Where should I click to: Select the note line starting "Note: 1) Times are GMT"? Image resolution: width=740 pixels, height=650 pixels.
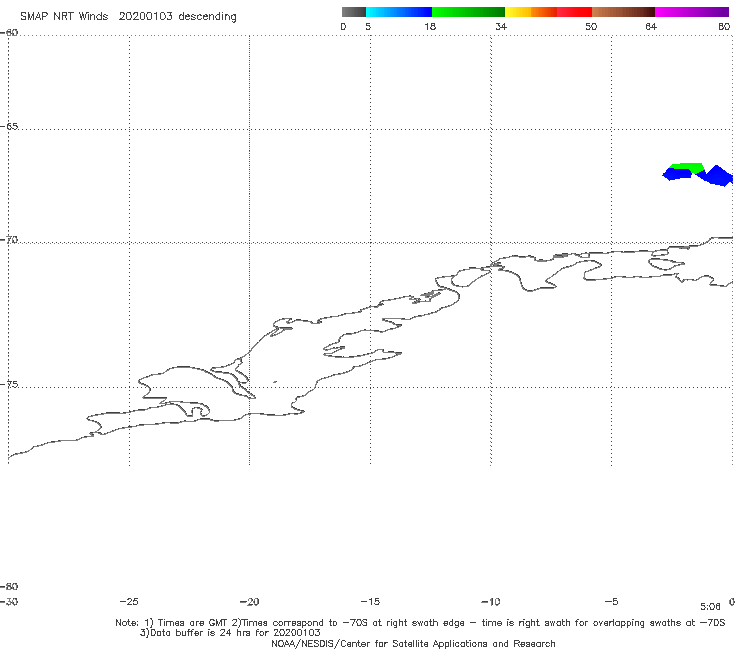click(420, 623)
